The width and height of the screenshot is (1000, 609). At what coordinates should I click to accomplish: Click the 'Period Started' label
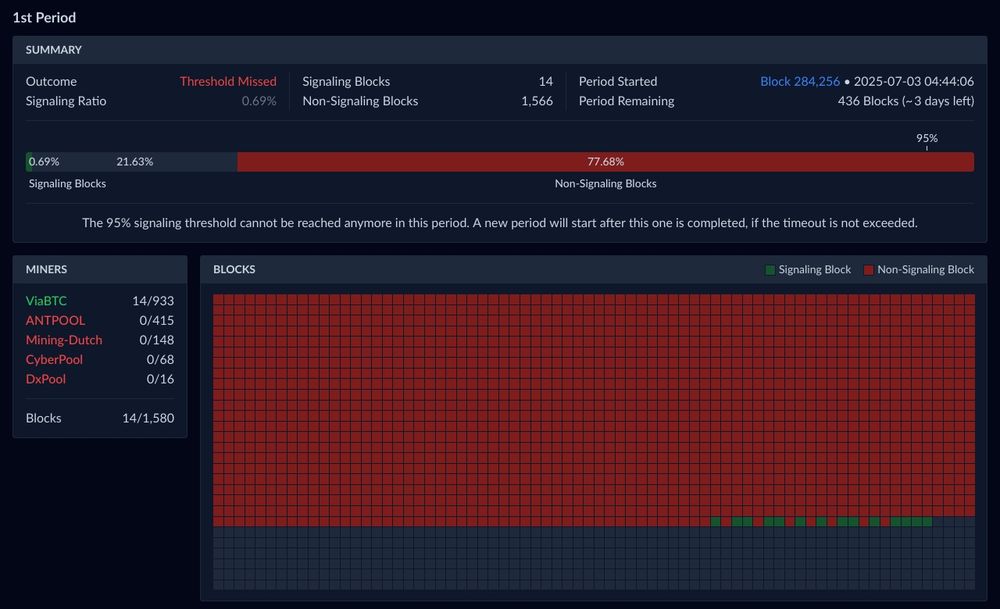click(x=618, y=81)
